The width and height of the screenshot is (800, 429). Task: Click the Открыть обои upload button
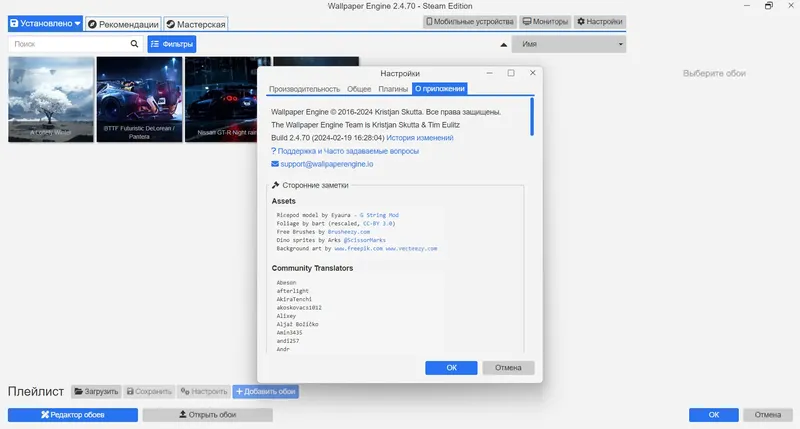[208, 415]
